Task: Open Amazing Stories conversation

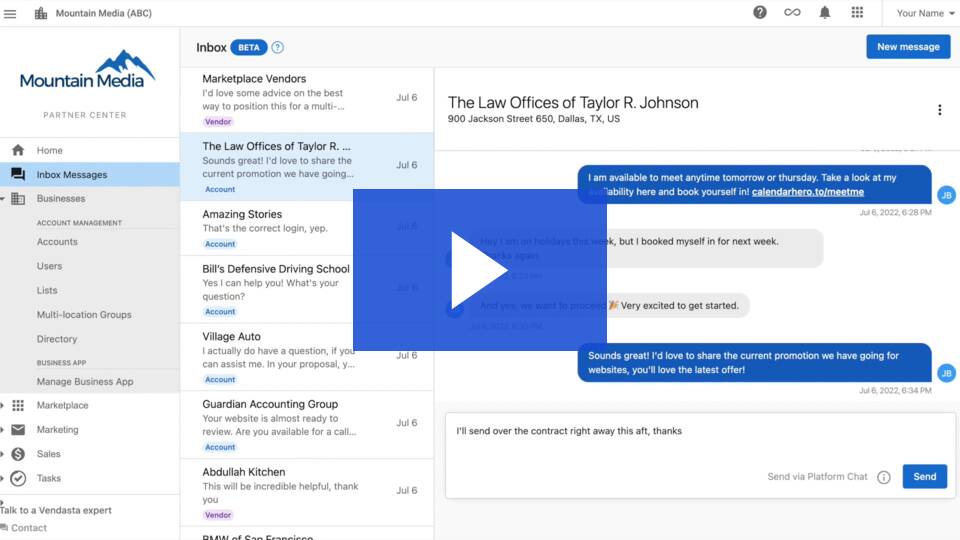Action: click(x=307, y=228)
